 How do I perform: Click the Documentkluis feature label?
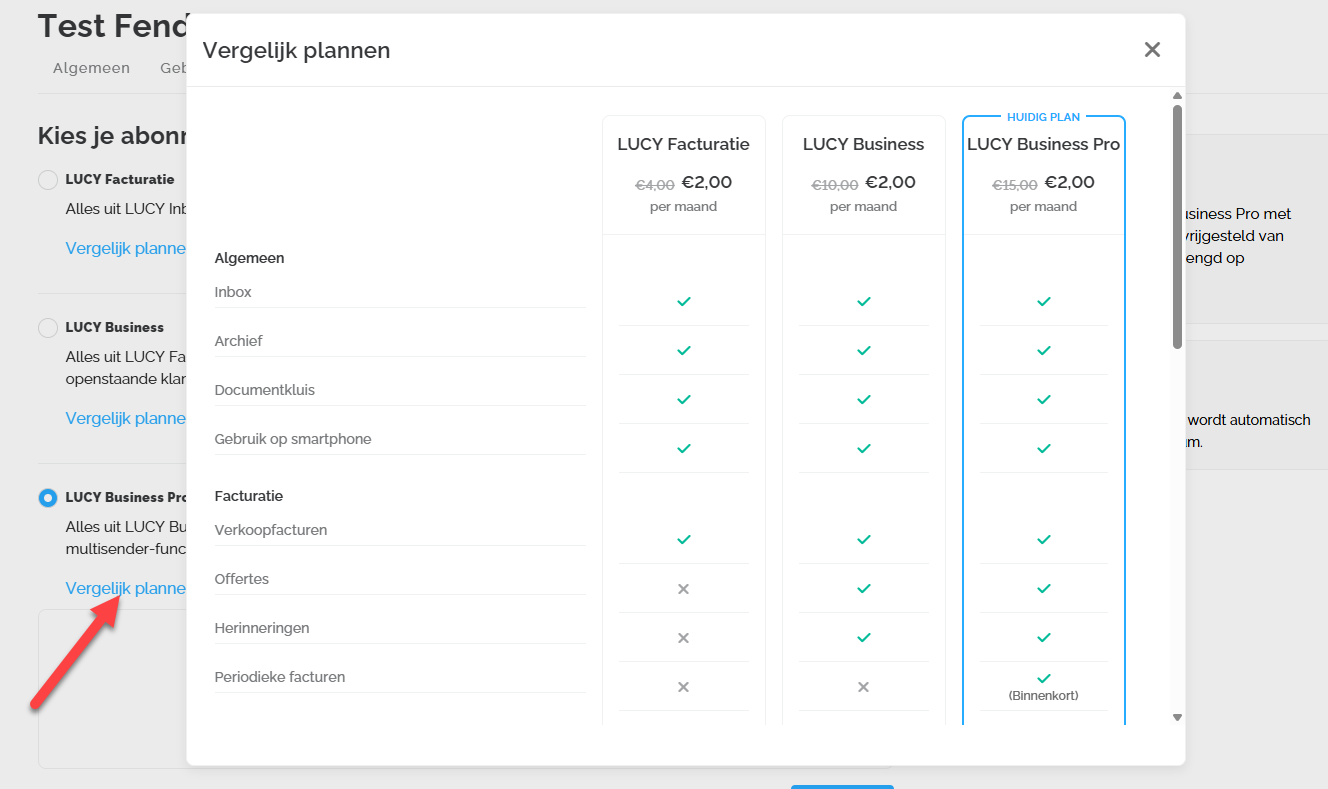tap(265, 390)
